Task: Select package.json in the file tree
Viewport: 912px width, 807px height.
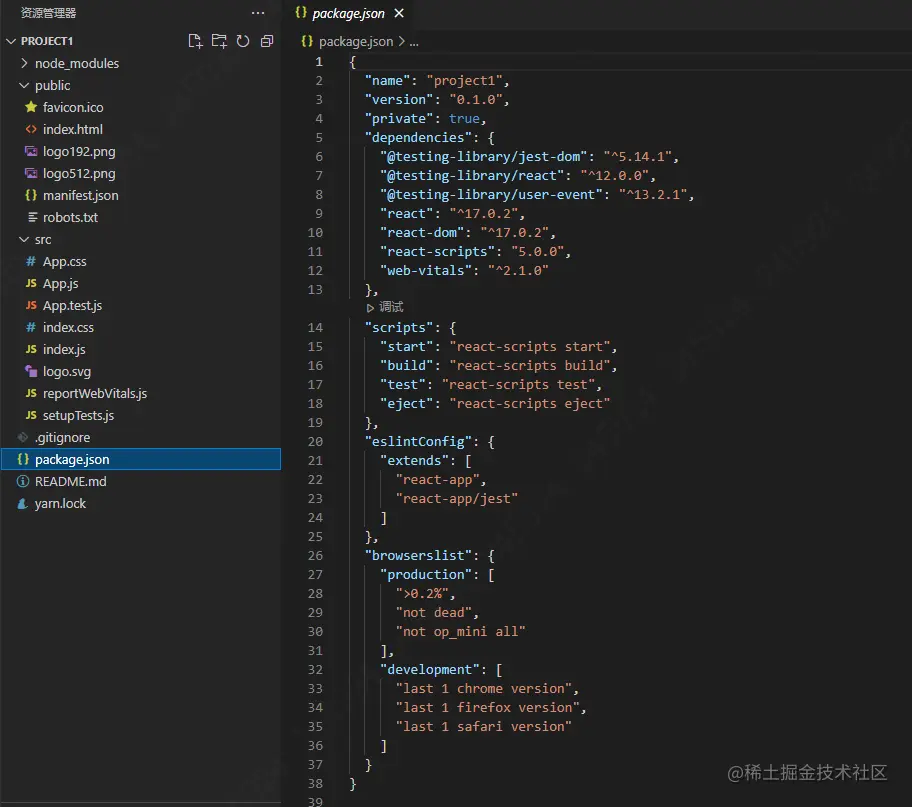Action: [x=141, y=459]
